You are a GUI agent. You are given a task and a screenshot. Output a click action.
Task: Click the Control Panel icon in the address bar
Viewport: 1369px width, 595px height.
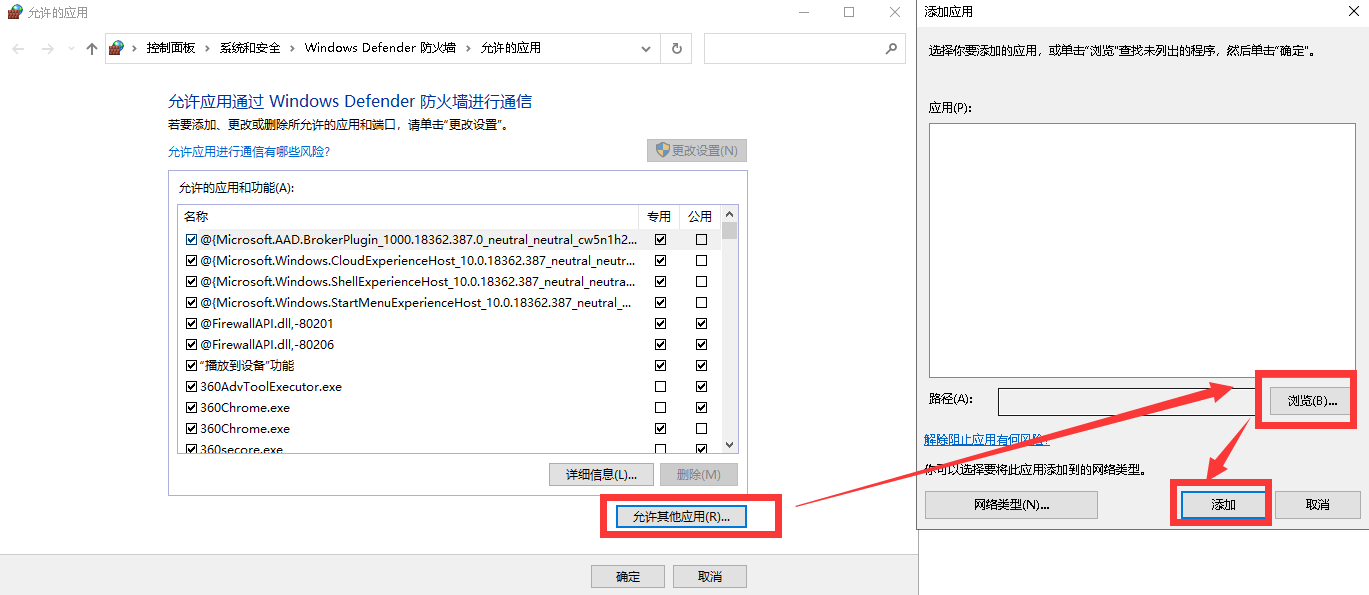point(114,47)
